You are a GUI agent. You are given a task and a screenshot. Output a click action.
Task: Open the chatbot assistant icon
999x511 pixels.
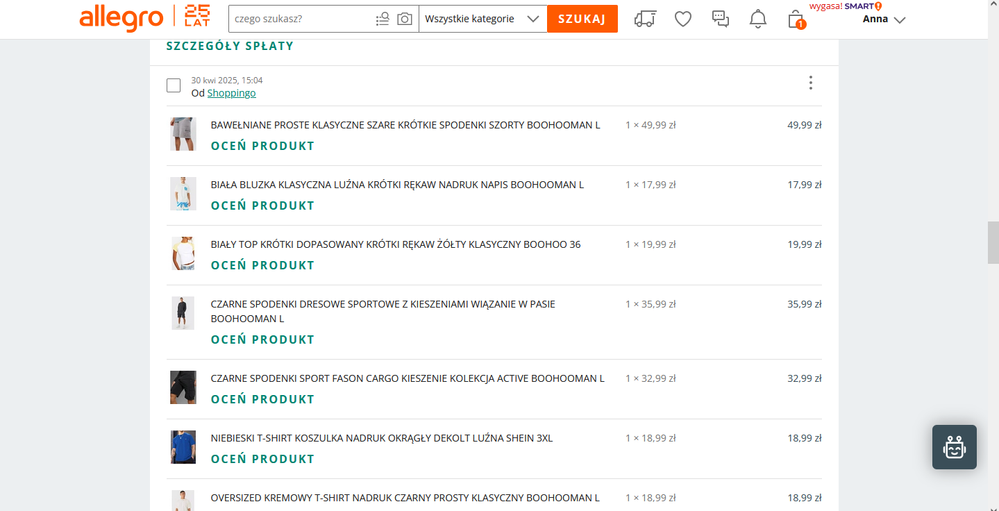954,447
